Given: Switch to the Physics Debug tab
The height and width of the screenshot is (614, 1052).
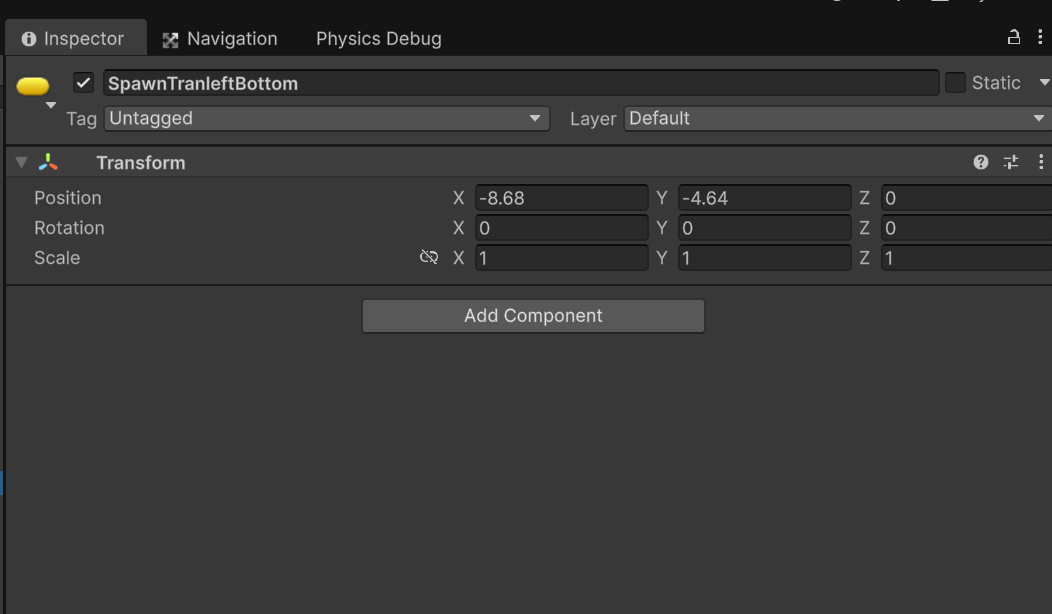Looking at the screenshot, I should 378,39.
